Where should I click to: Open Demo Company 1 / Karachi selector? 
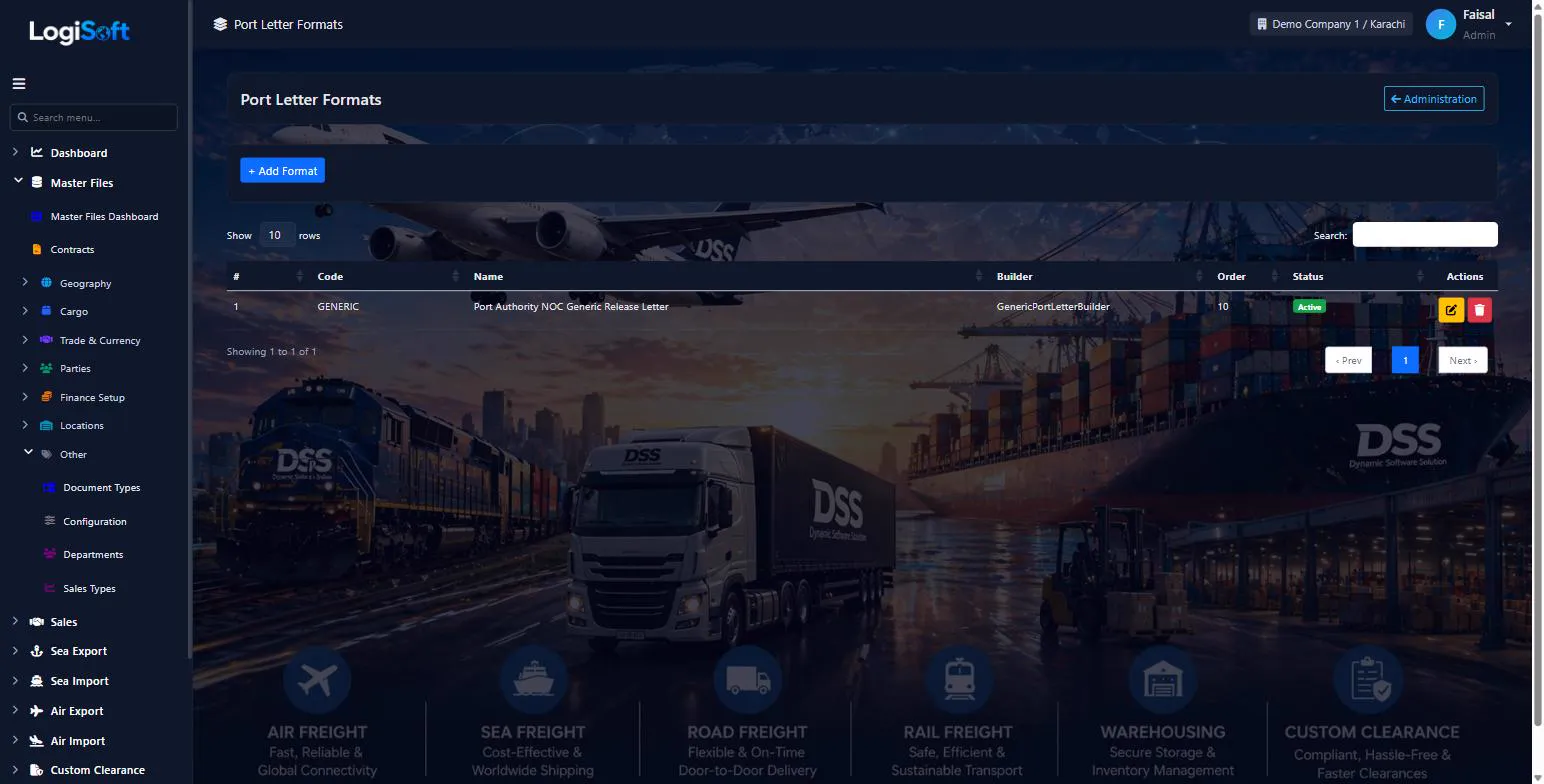[x=1330, y=24]
